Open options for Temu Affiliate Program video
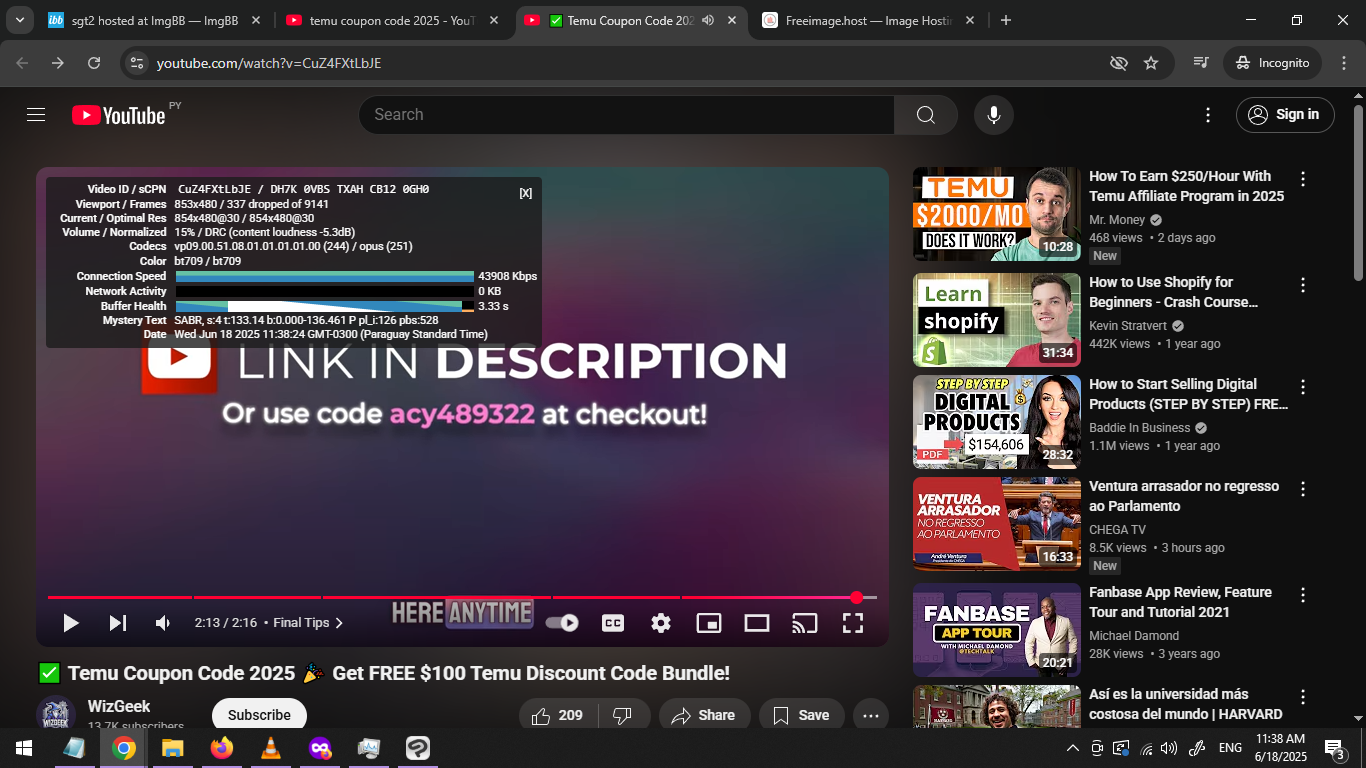 coord(1303,180)
